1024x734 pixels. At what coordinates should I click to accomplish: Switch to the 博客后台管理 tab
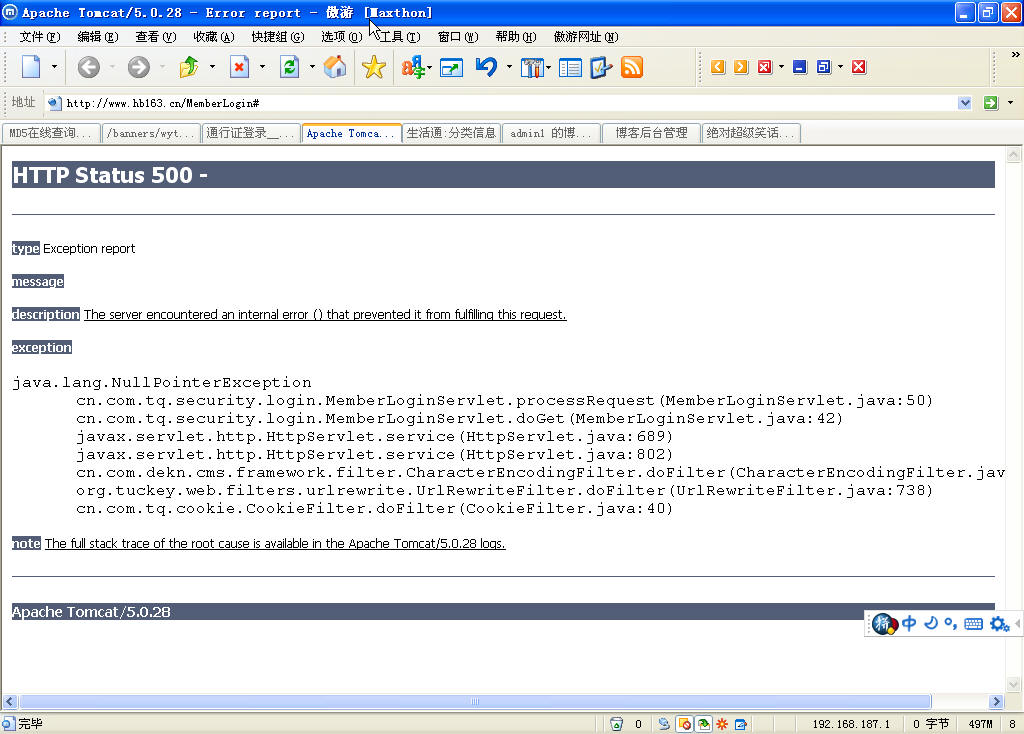(x=651, y=133)
